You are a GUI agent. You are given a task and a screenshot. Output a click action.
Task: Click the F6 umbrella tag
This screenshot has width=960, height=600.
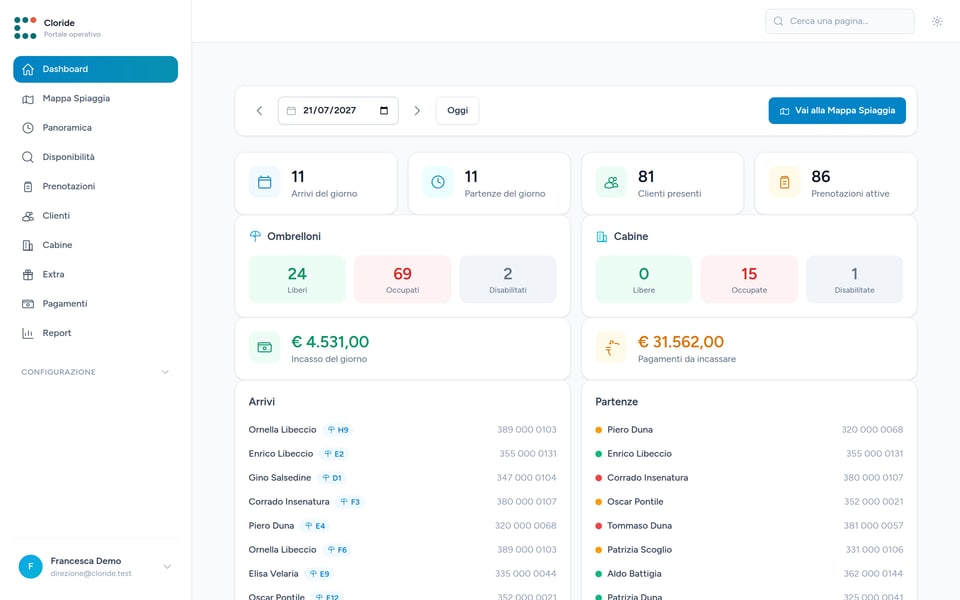(x=337, y=550)
